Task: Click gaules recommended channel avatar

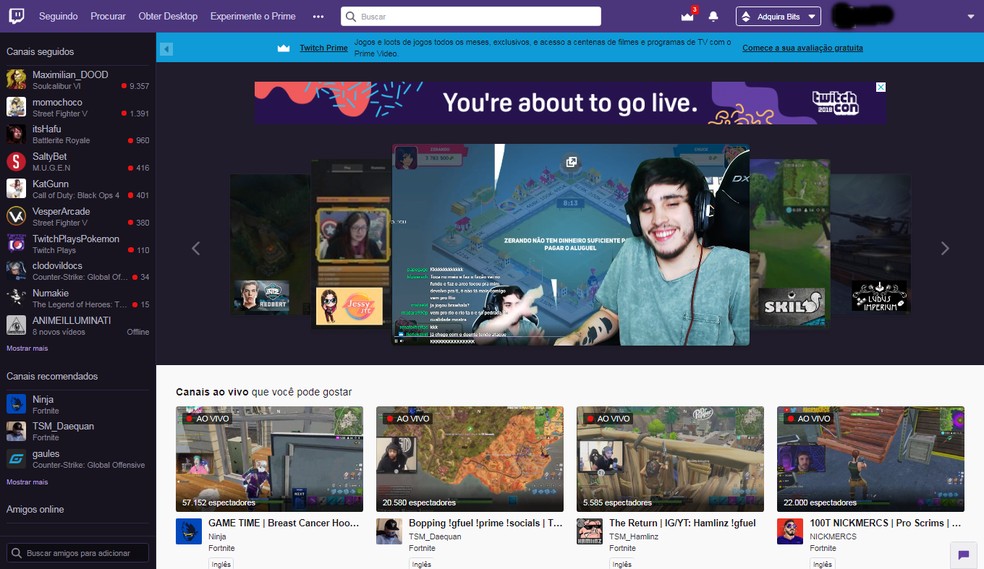Action: coord(16,459)
